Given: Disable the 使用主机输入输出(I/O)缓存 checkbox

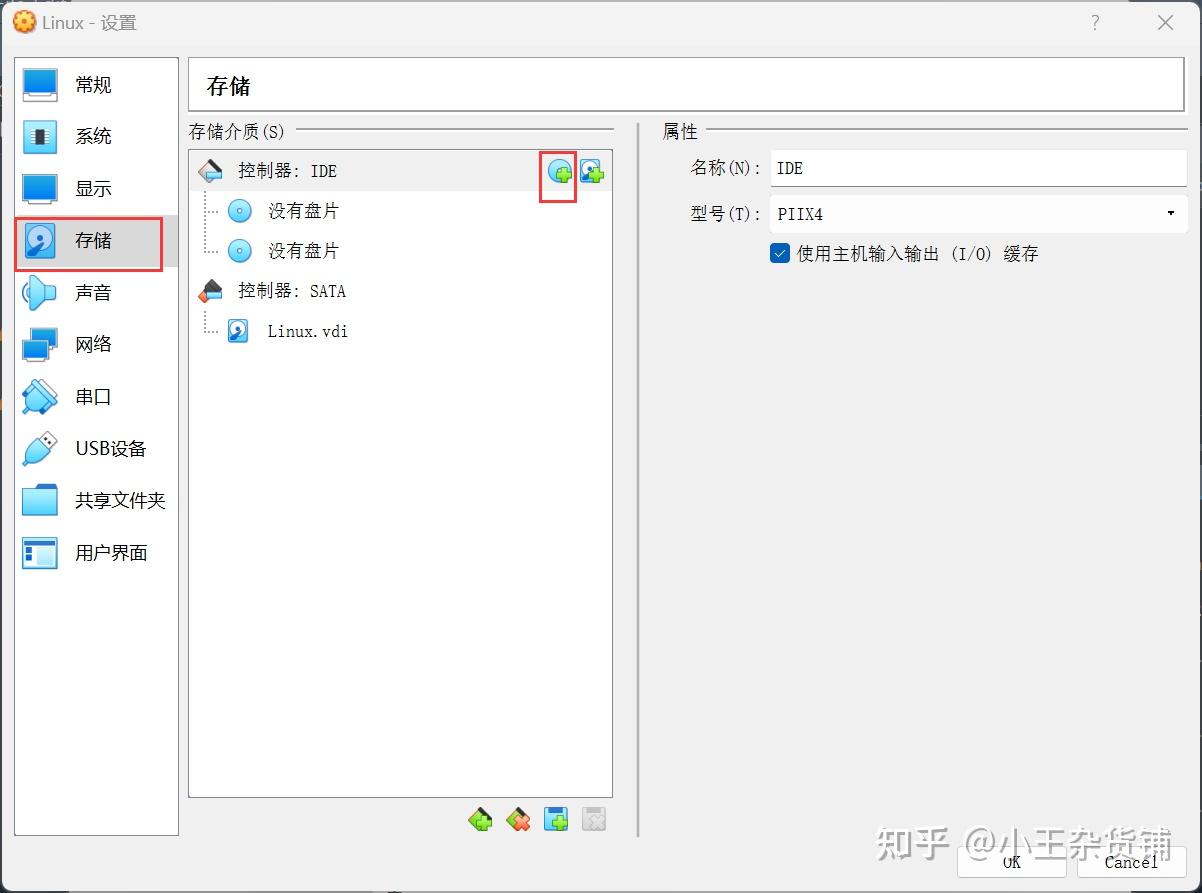Looking at the screenshot, I should pyautogui.click(x=779, y=253).
